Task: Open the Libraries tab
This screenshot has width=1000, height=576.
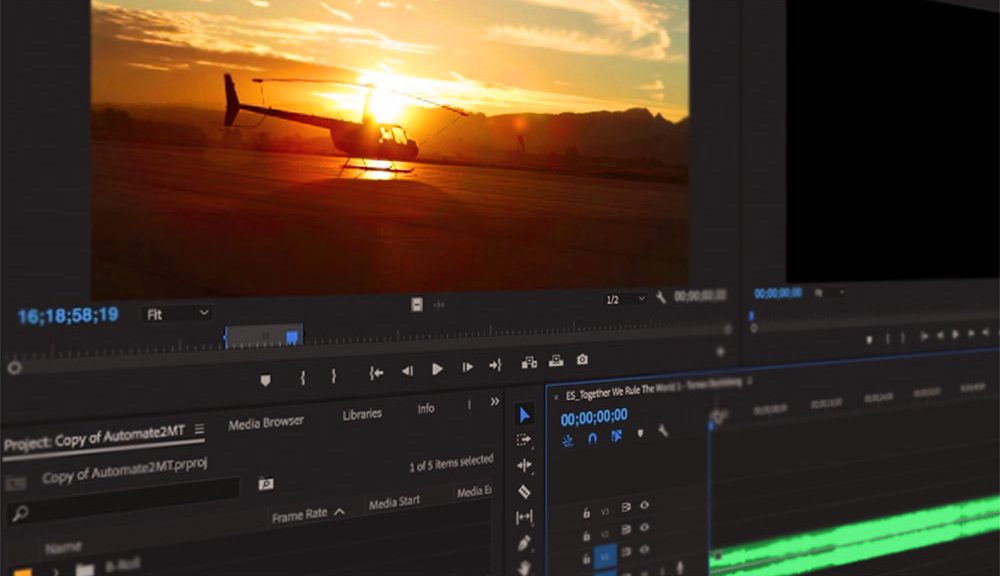Action: click(362, 414)
